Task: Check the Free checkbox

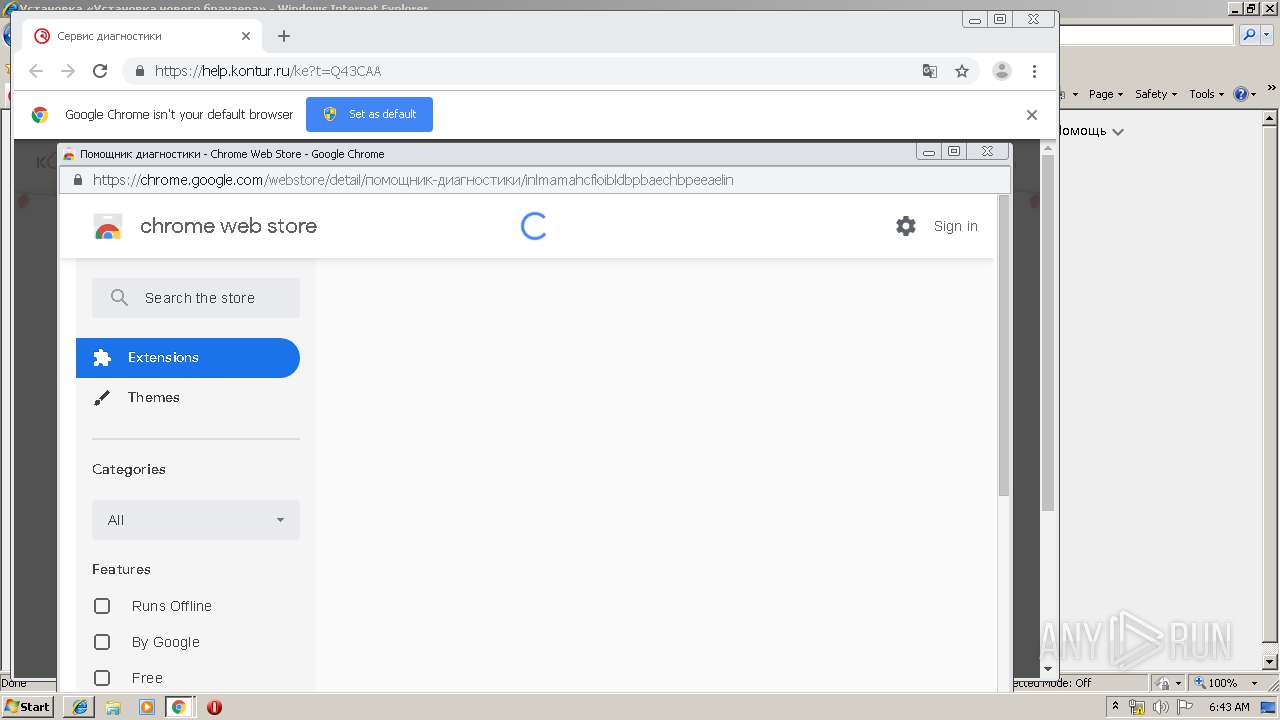Action: coord(102,678)
